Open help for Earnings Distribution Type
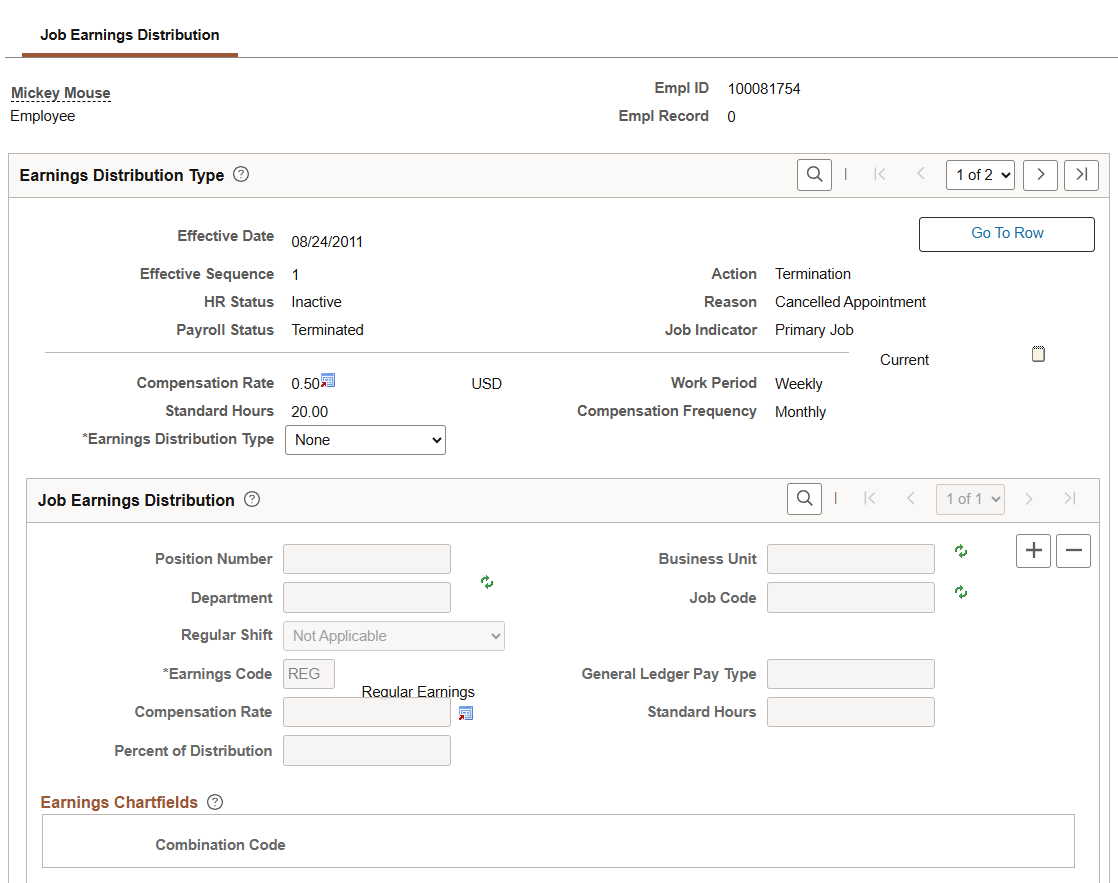This screenshot has width=1118, height=883. [241, 174]
